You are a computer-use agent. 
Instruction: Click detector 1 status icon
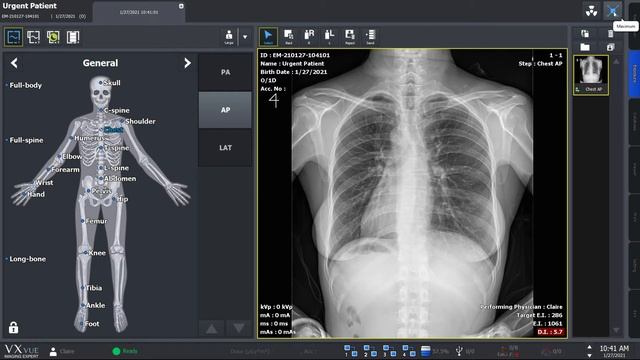tap(350, 351)
